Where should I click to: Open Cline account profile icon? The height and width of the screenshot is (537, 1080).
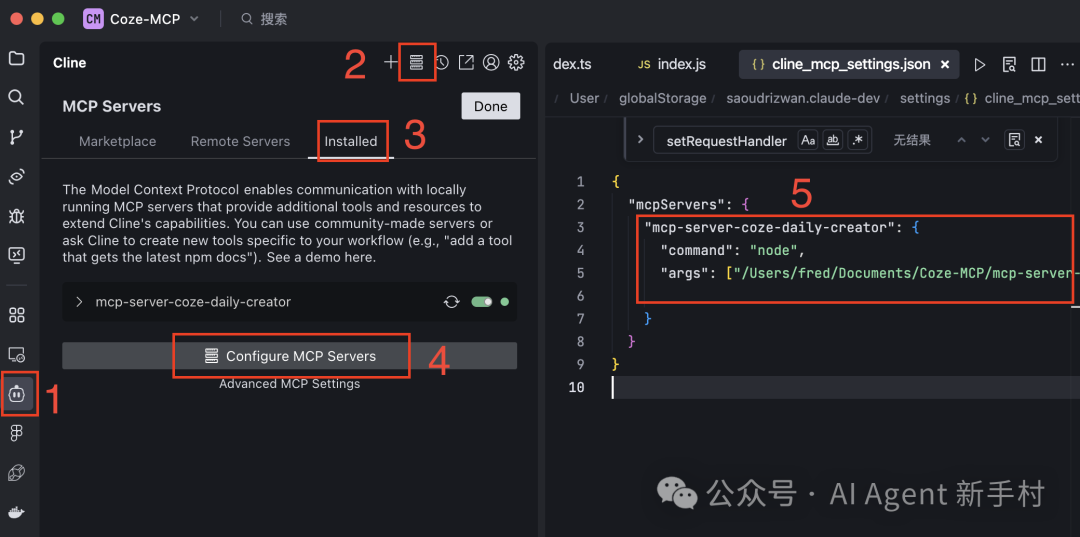(491, 63)
